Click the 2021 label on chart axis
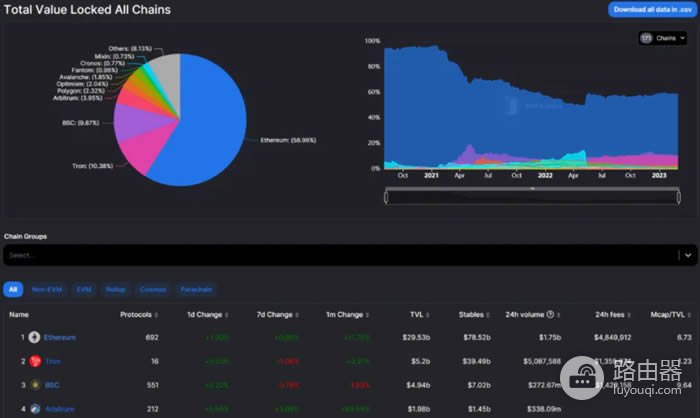 click(431, 175)
